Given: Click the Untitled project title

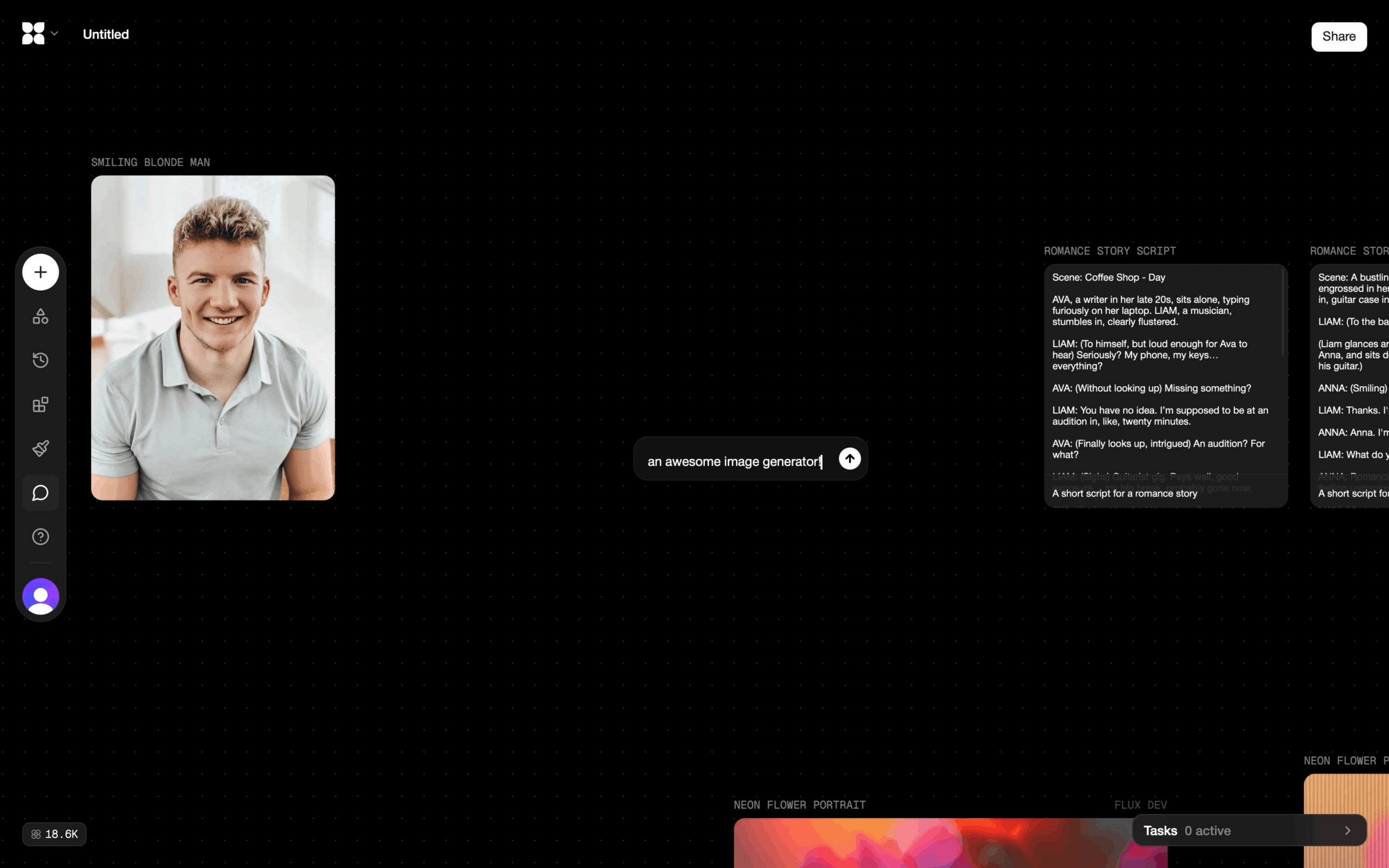Looking at the screenshot, I should click(x=106, y=34).
